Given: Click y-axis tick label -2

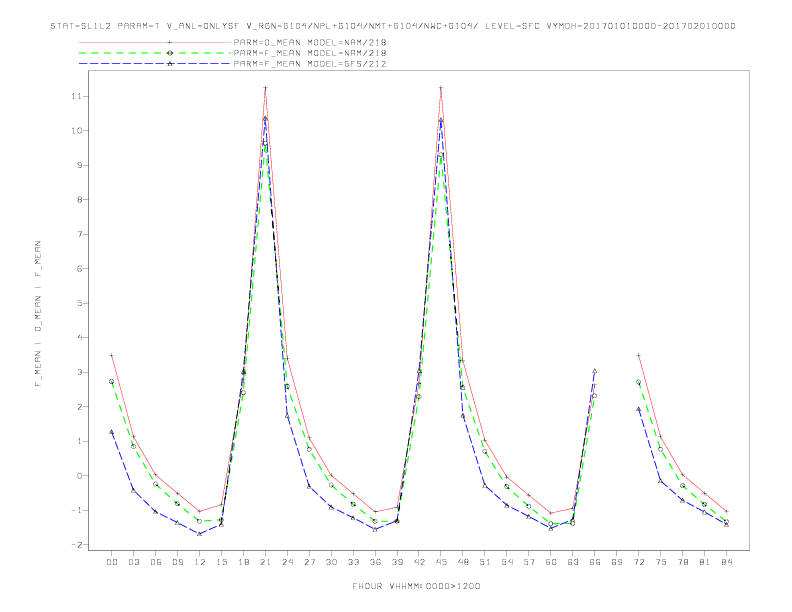Looking at the screenshot, I should (x=77, y=544).
